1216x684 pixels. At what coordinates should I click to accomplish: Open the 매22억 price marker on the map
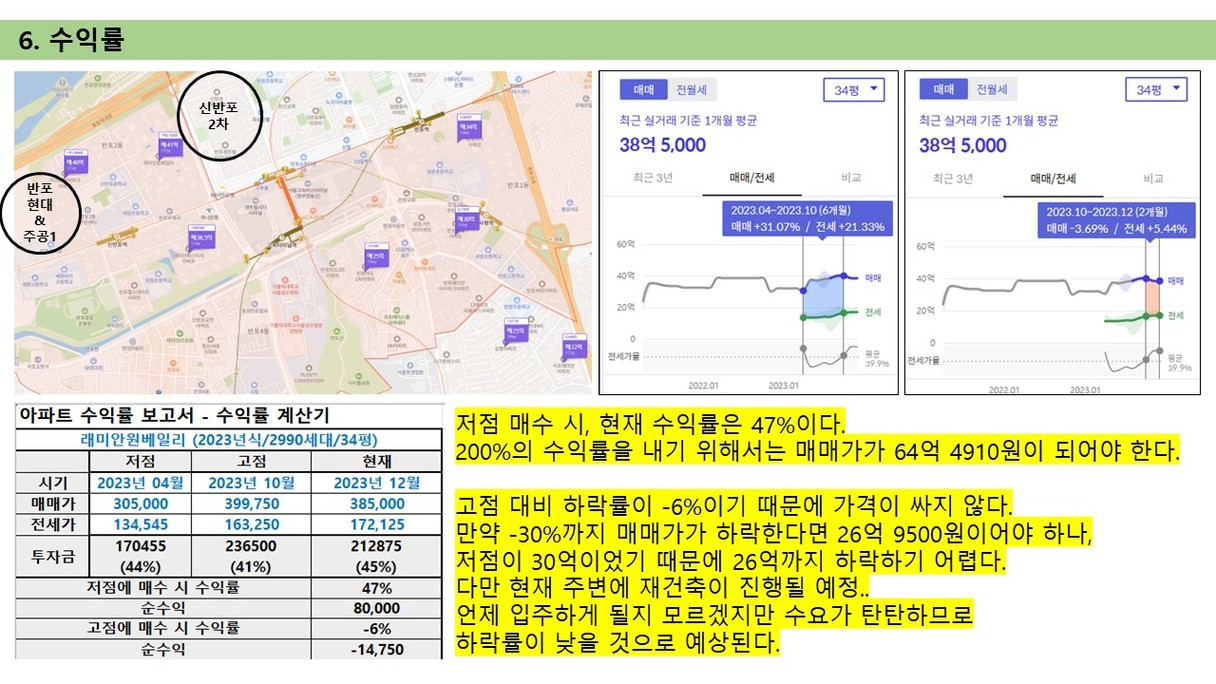[575, 348]
